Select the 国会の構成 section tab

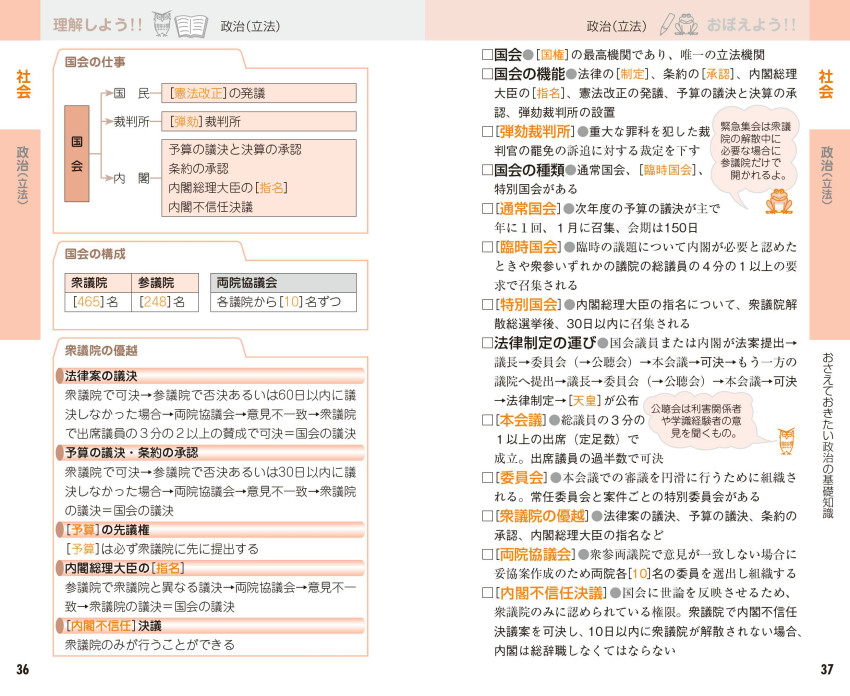click(95, 254)
